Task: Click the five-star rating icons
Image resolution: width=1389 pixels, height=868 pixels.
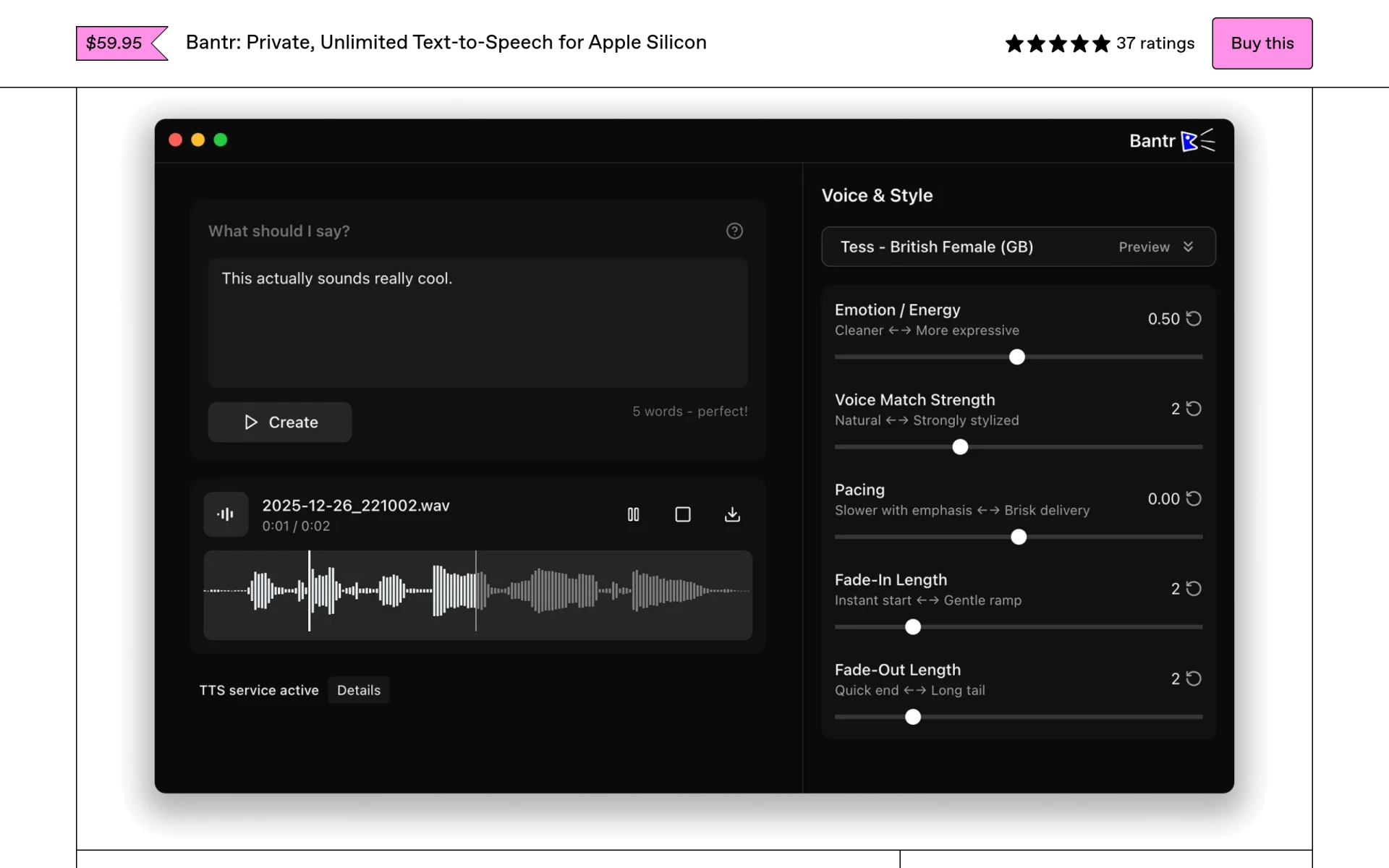Action: pyautogui.click(x=1058, y=43)
